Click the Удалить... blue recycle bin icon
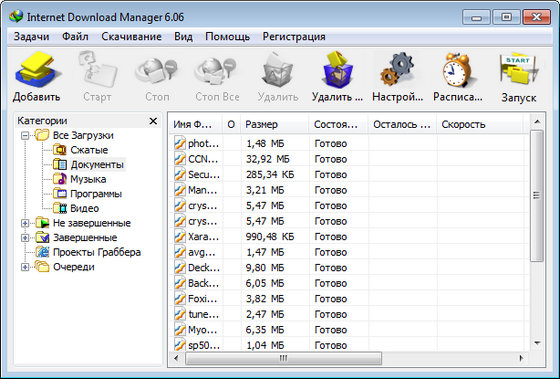The height and width of the screenshot is (379, 560). (337, 70)
